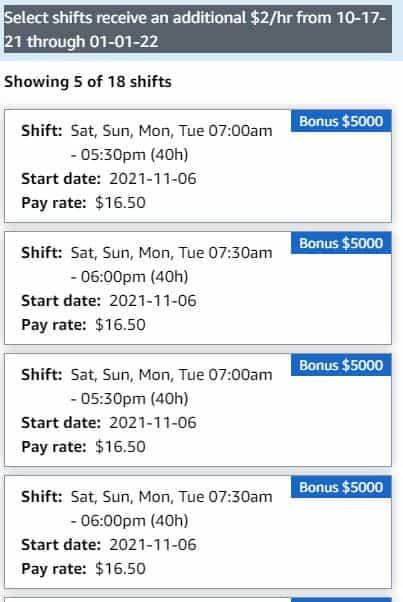Click Start date 2021-11-06 in first shift card

[109, 179]
